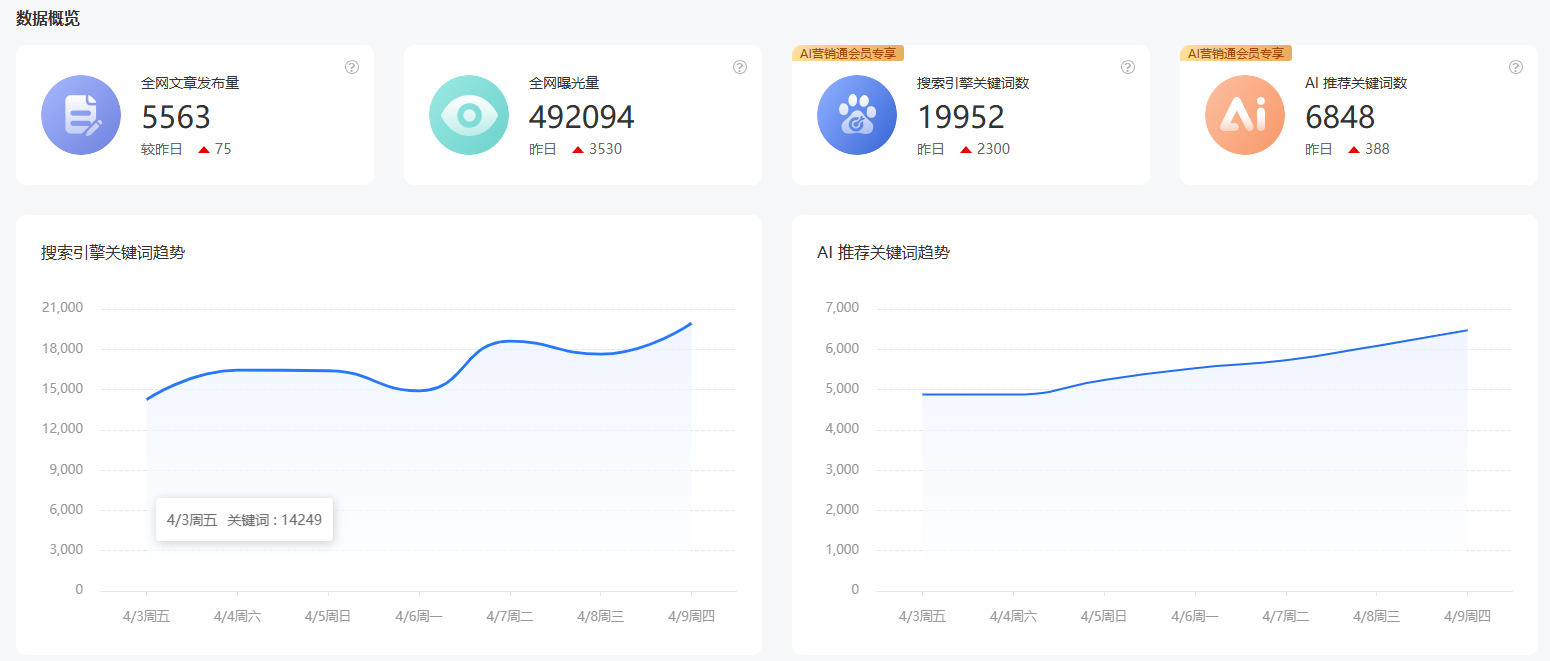Open help tooltip for 全网文章发布量 card

tap(352, 67)
